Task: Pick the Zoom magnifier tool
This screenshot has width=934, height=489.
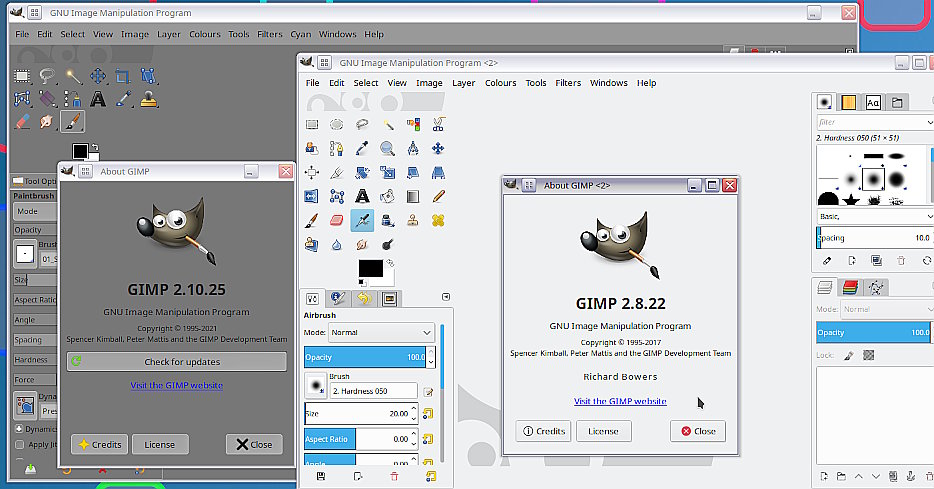Action: point(387,148)
